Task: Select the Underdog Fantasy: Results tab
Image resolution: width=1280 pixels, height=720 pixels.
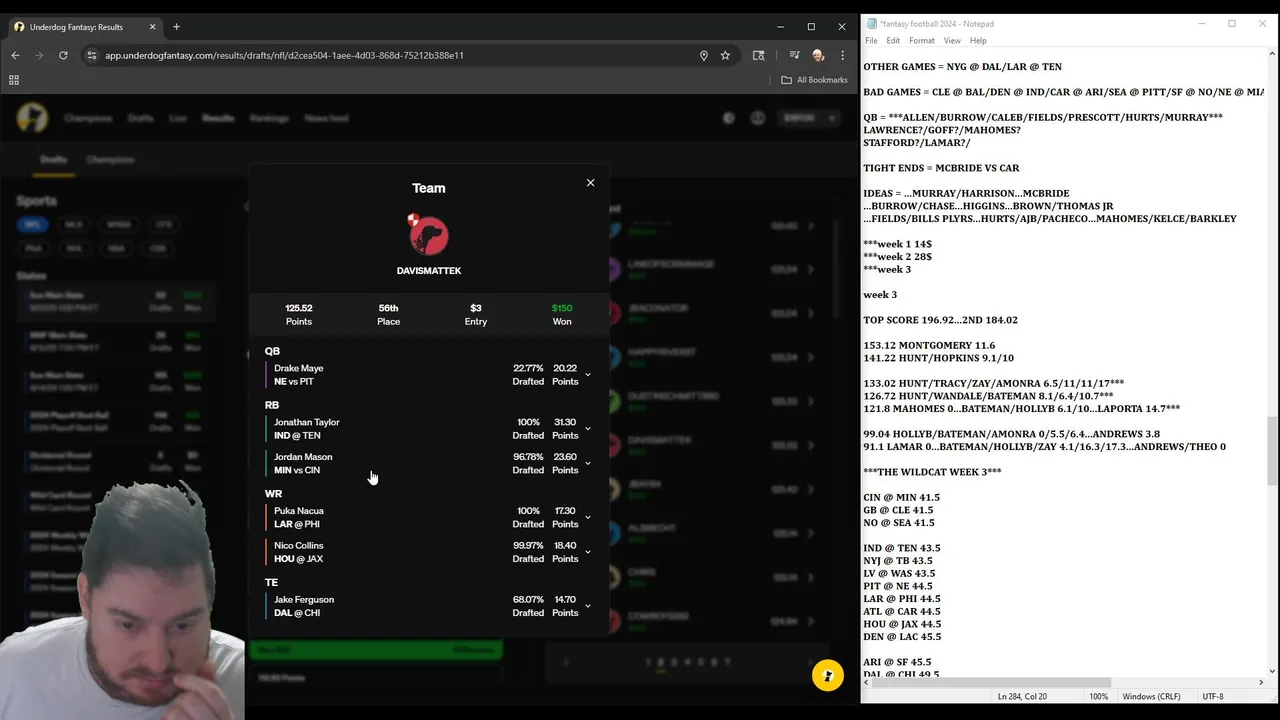Action: point(85,27)
